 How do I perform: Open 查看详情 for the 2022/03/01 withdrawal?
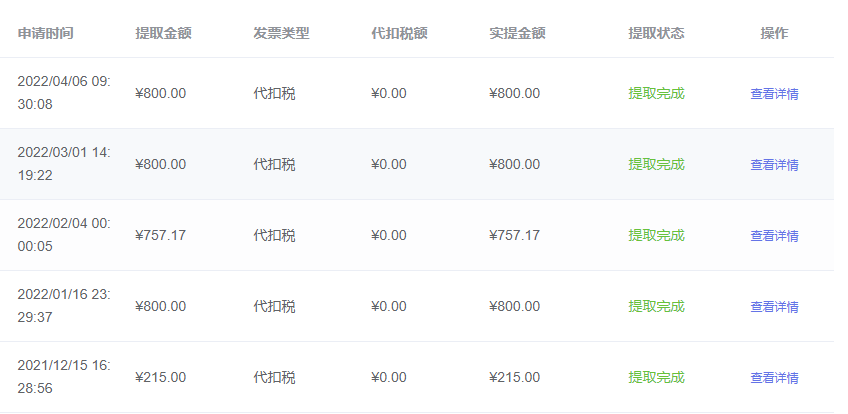(x=774, y=165)
